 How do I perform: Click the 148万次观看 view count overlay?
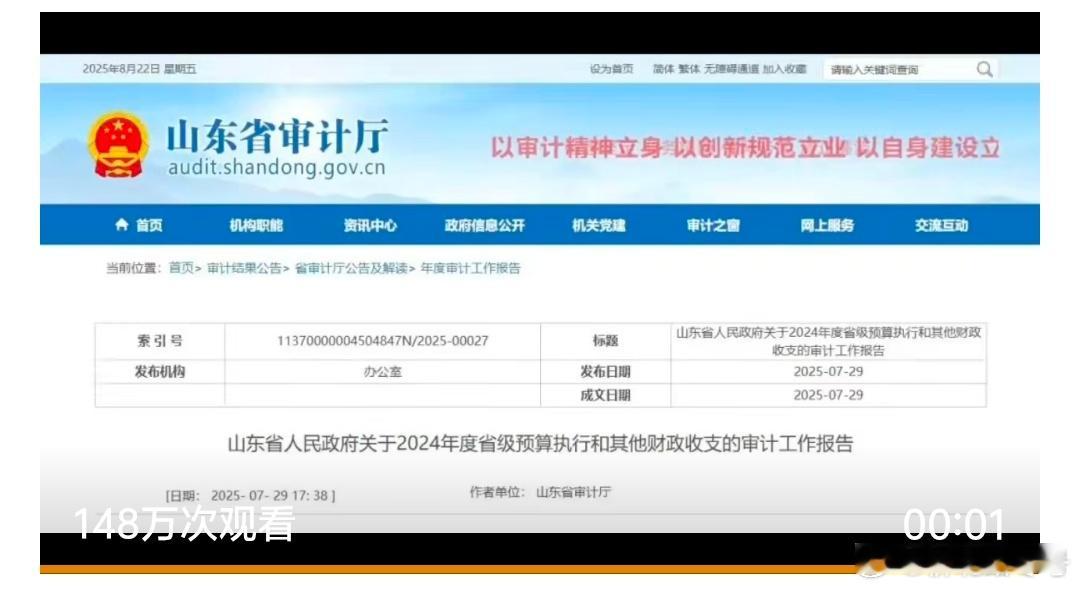coord(185,524)
